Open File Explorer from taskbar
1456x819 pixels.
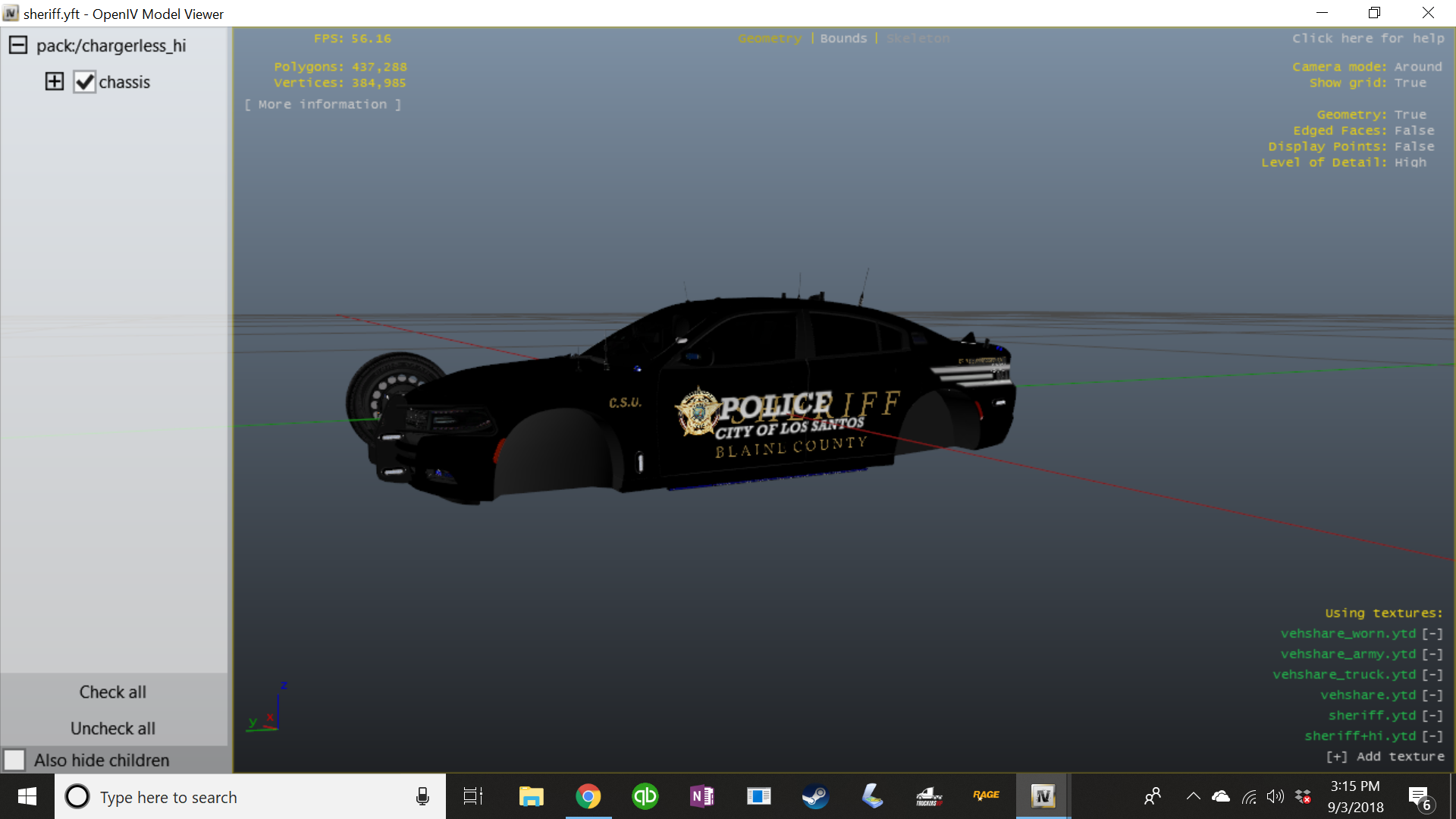[531, 796]
